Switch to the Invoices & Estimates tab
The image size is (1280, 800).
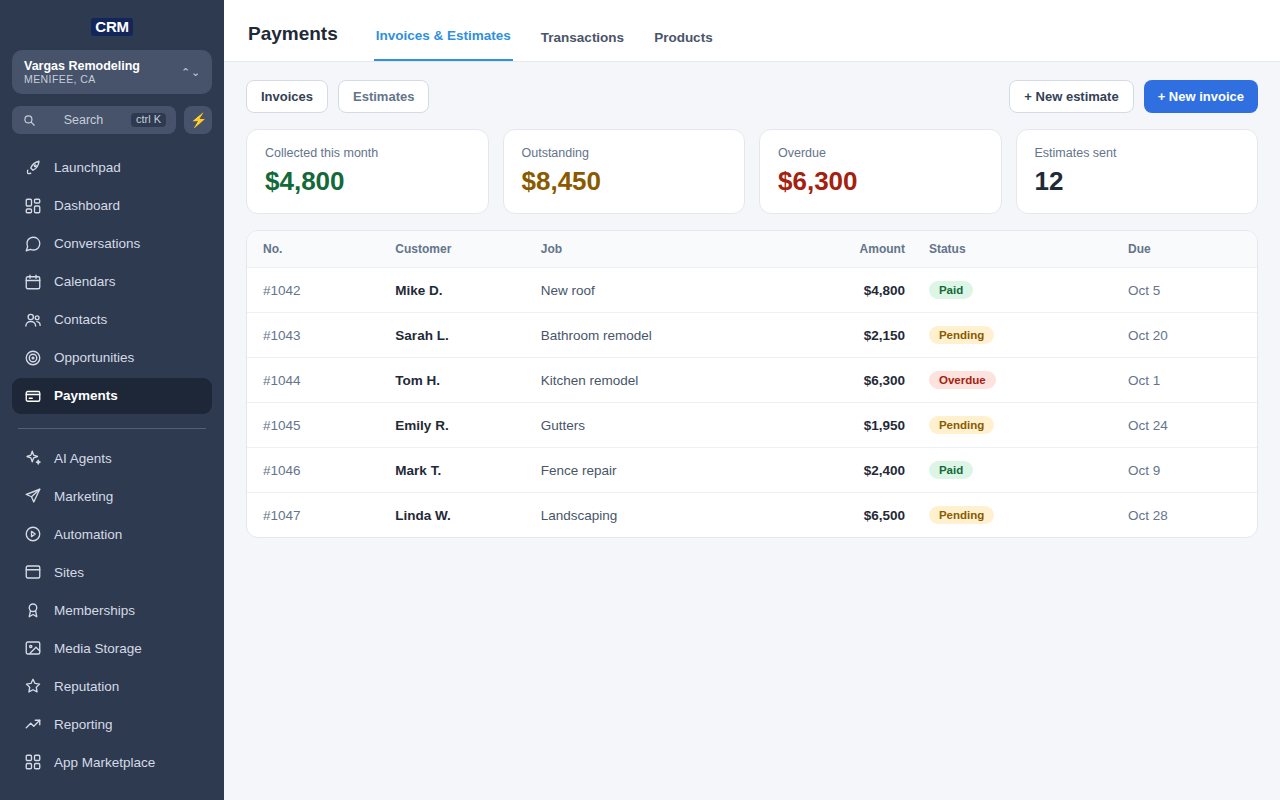(x=443, y=36)
